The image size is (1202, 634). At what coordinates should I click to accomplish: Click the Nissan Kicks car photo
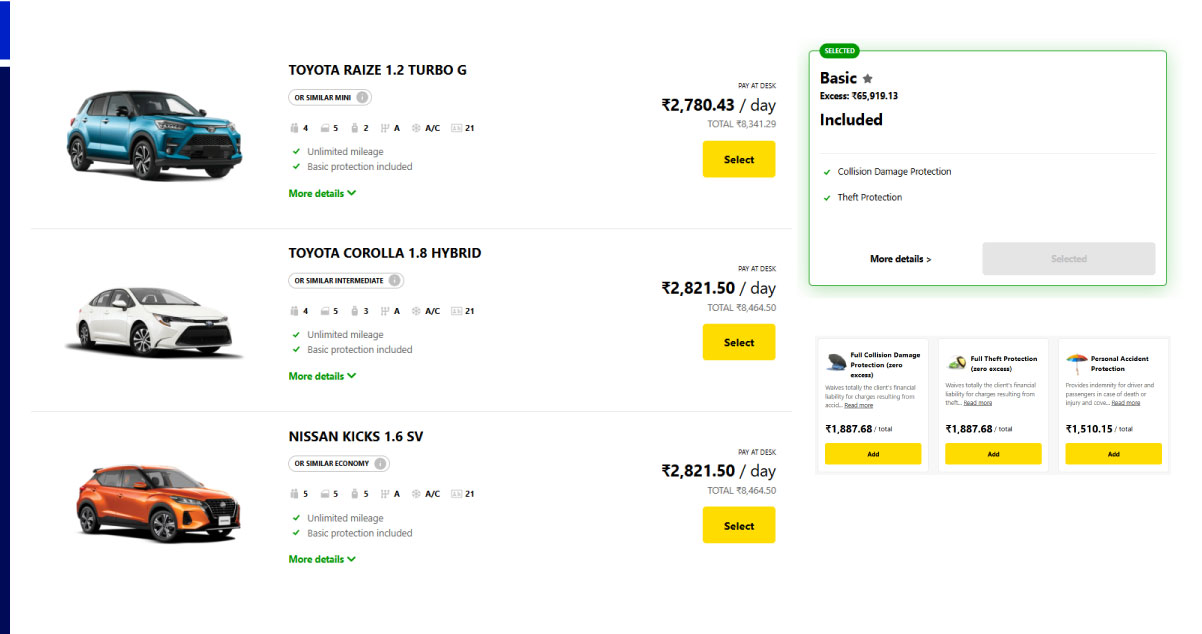point(155,500)
